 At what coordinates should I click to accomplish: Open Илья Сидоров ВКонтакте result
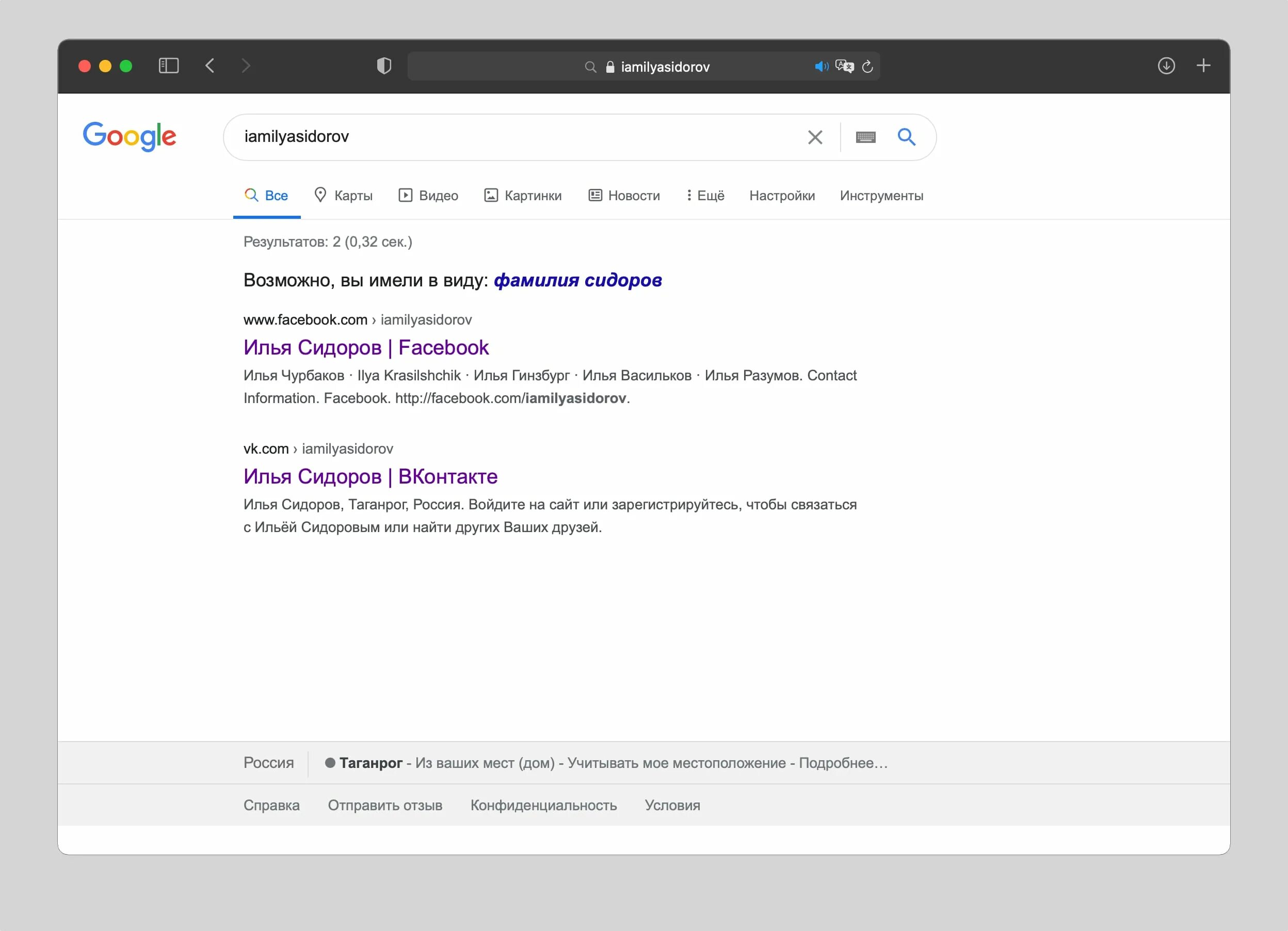click(371, 476)
